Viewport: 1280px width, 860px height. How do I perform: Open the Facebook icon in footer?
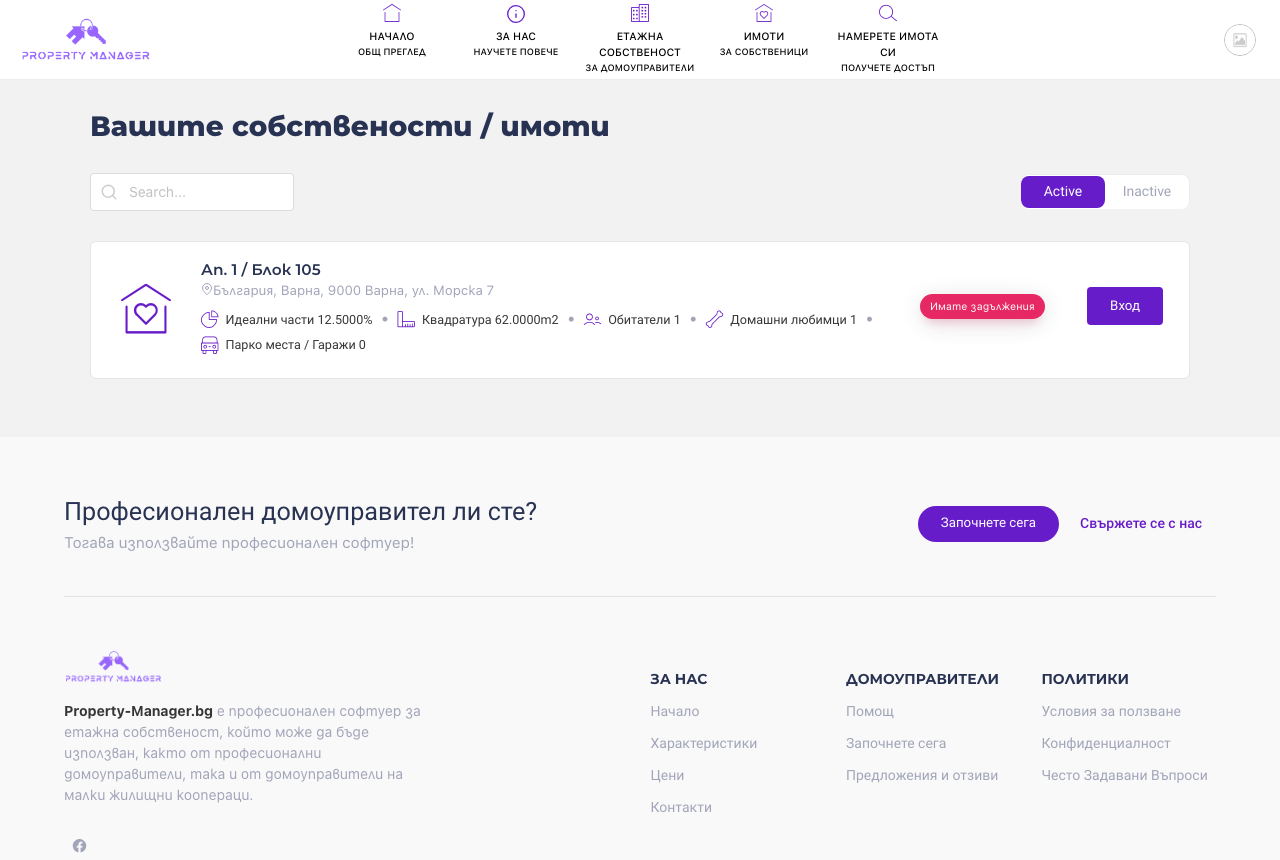point(79,846)
